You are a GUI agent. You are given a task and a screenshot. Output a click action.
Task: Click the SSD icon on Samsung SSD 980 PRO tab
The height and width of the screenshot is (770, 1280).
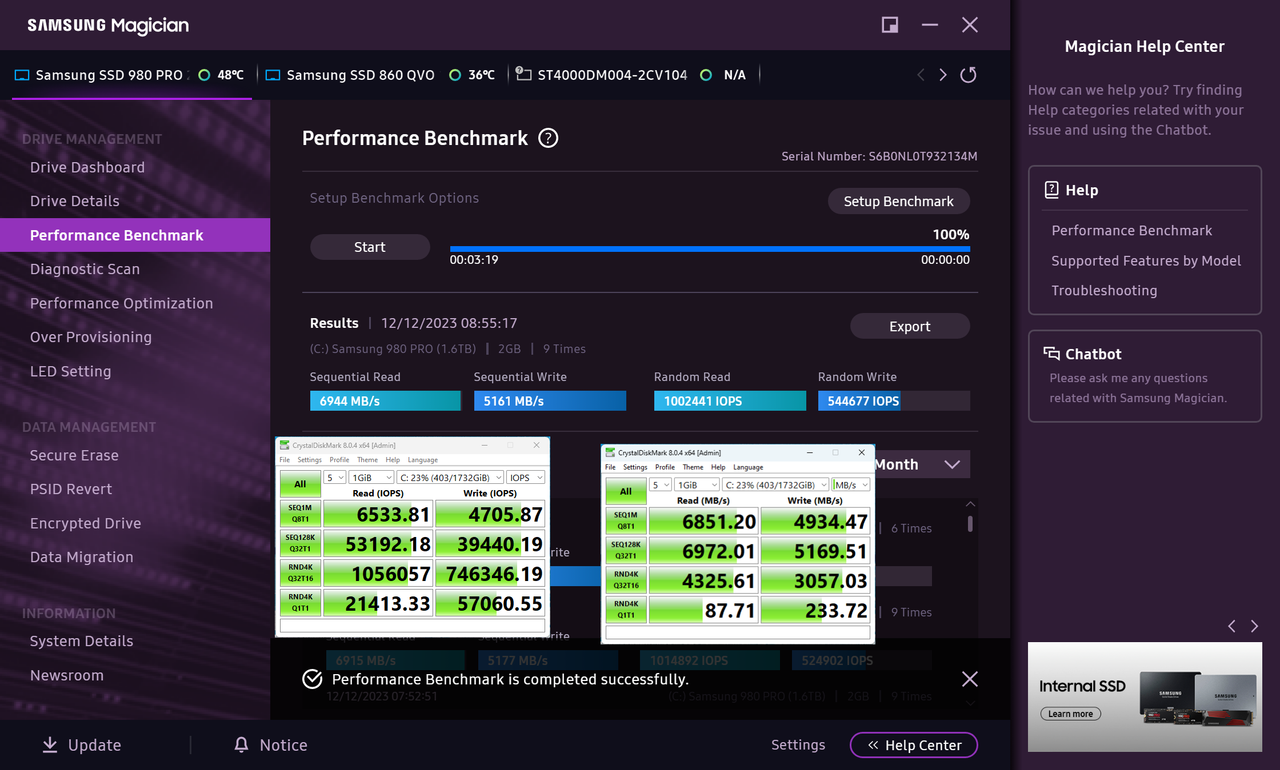(21, 73)
